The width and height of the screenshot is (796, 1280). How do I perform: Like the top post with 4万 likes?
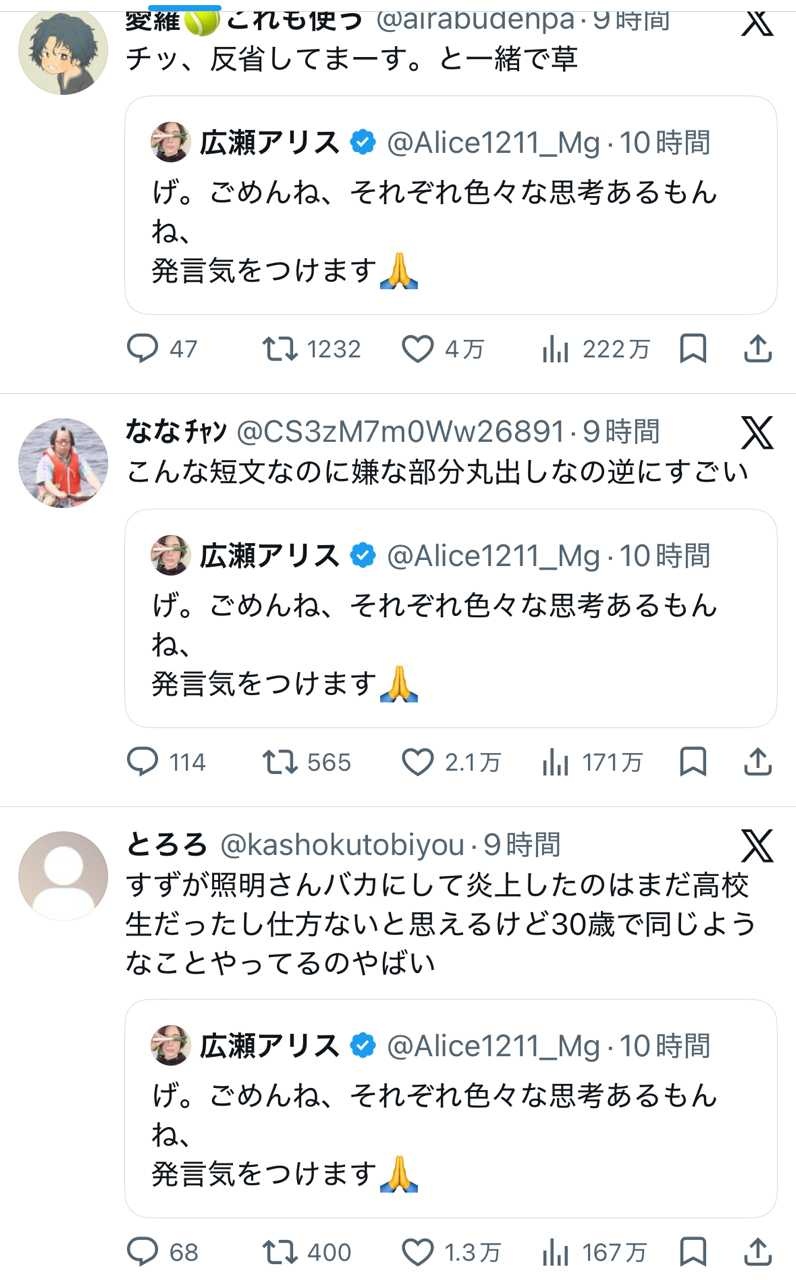coord(417,349)
